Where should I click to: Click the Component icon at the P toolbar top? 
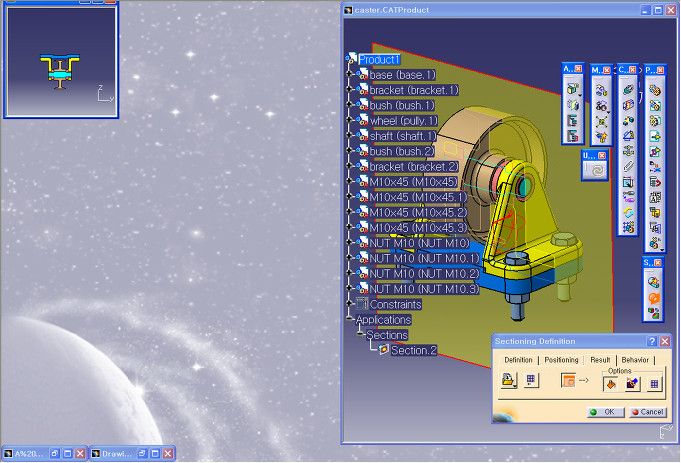[x=655, y=90]
